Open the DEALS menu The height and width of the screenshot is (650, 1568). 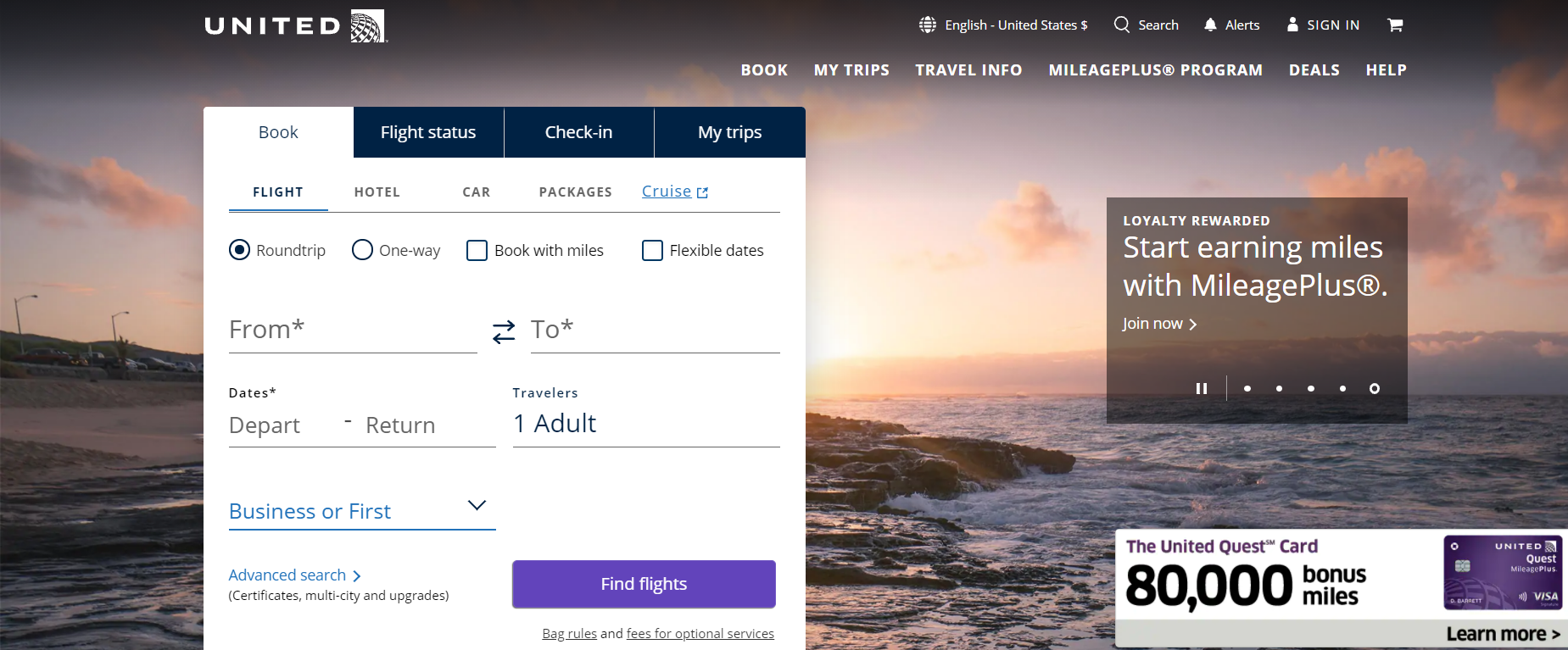(1314, 70)
